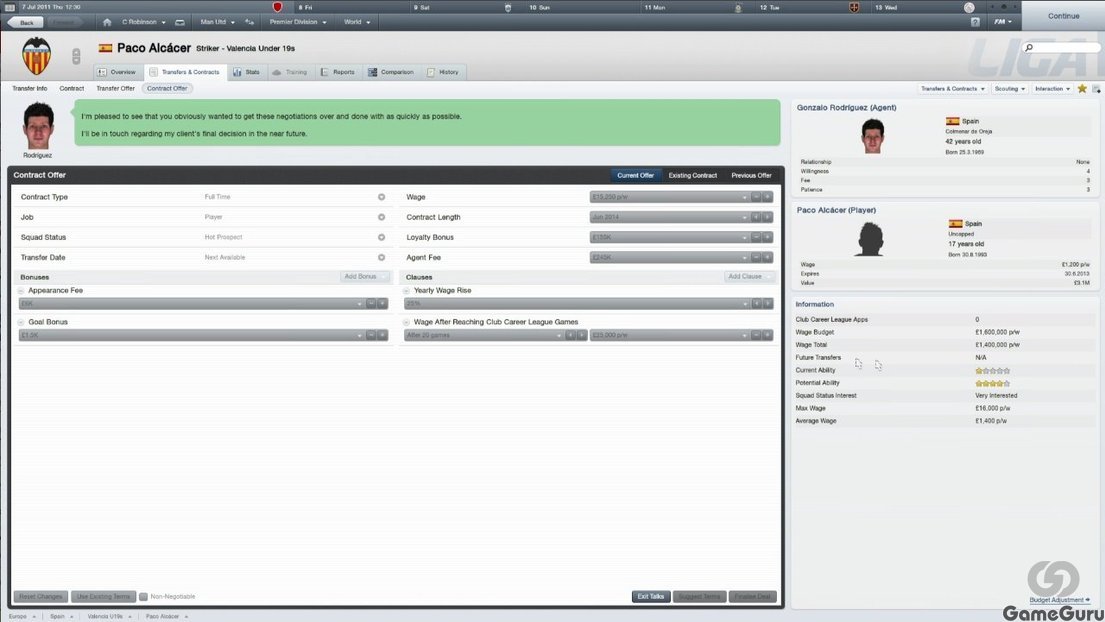Step the player selector arrows beside the crest
The height and width of the screenshot is (622, 1105).
(x=76, y=56)
